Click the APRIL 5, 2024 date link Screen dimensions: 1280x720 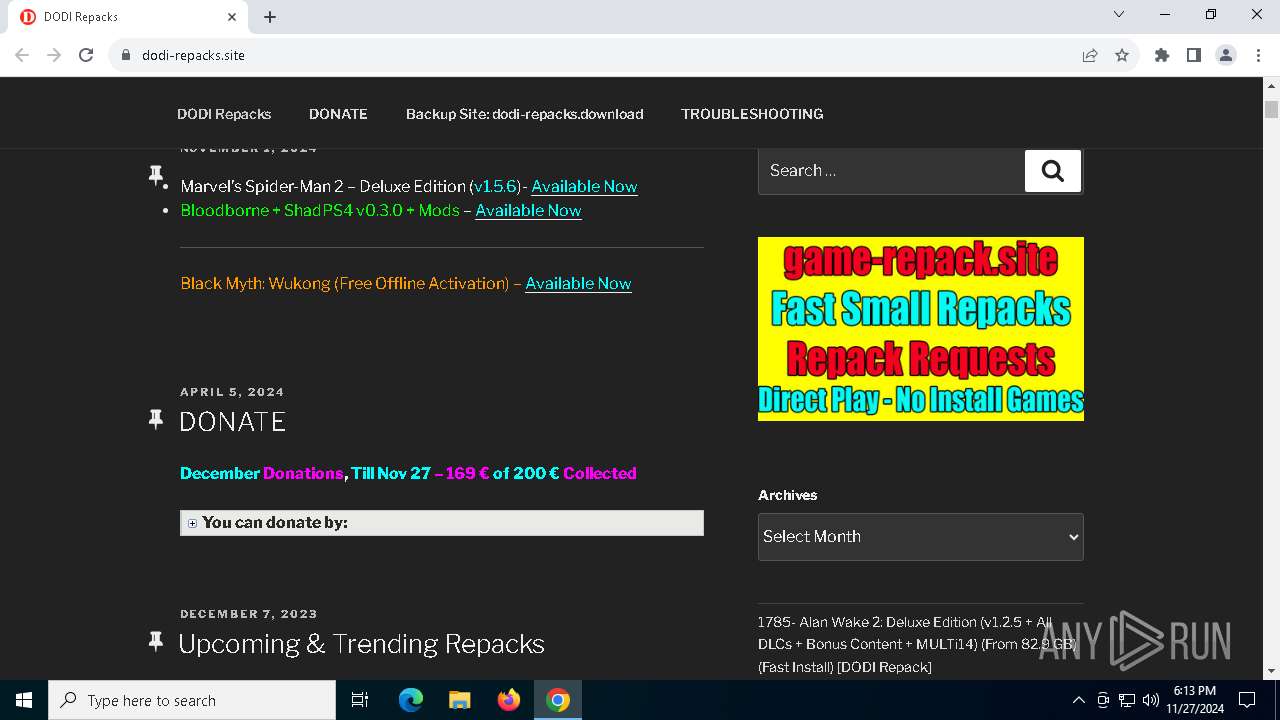232,392
